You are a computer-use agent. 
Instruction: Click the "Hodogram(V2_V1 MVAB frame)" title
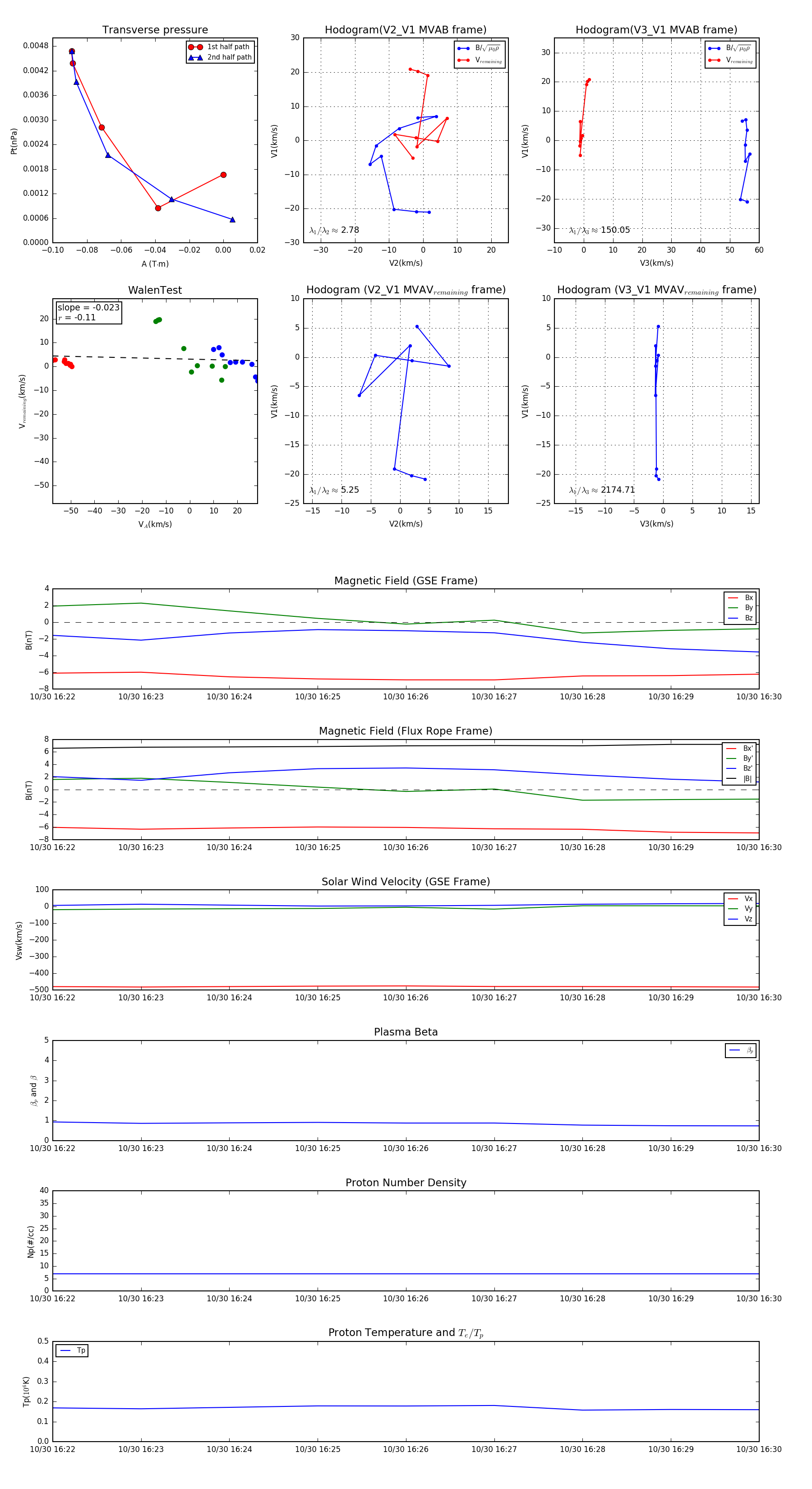point(406,30)
